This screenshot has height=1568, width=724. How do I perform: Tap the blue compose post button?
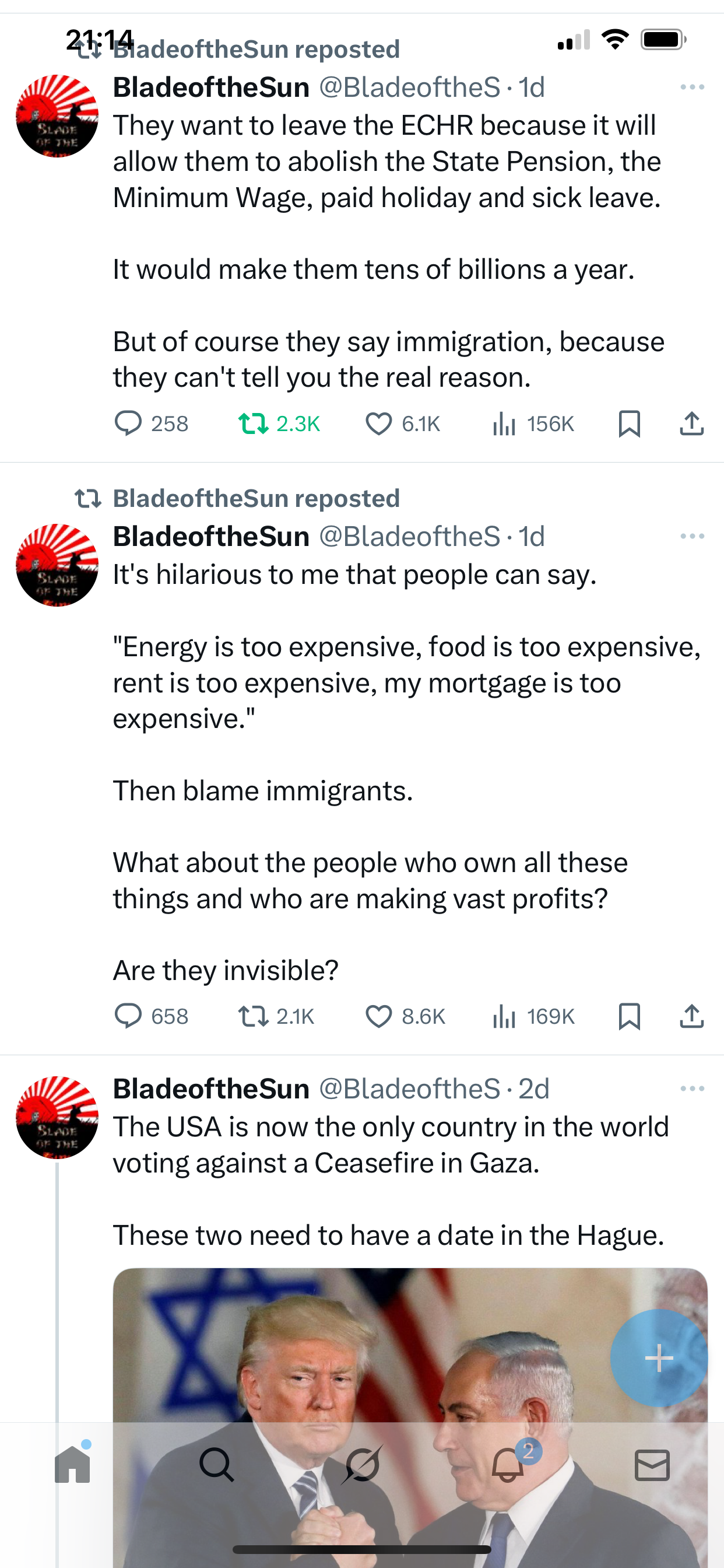[x=659, y=1358]
